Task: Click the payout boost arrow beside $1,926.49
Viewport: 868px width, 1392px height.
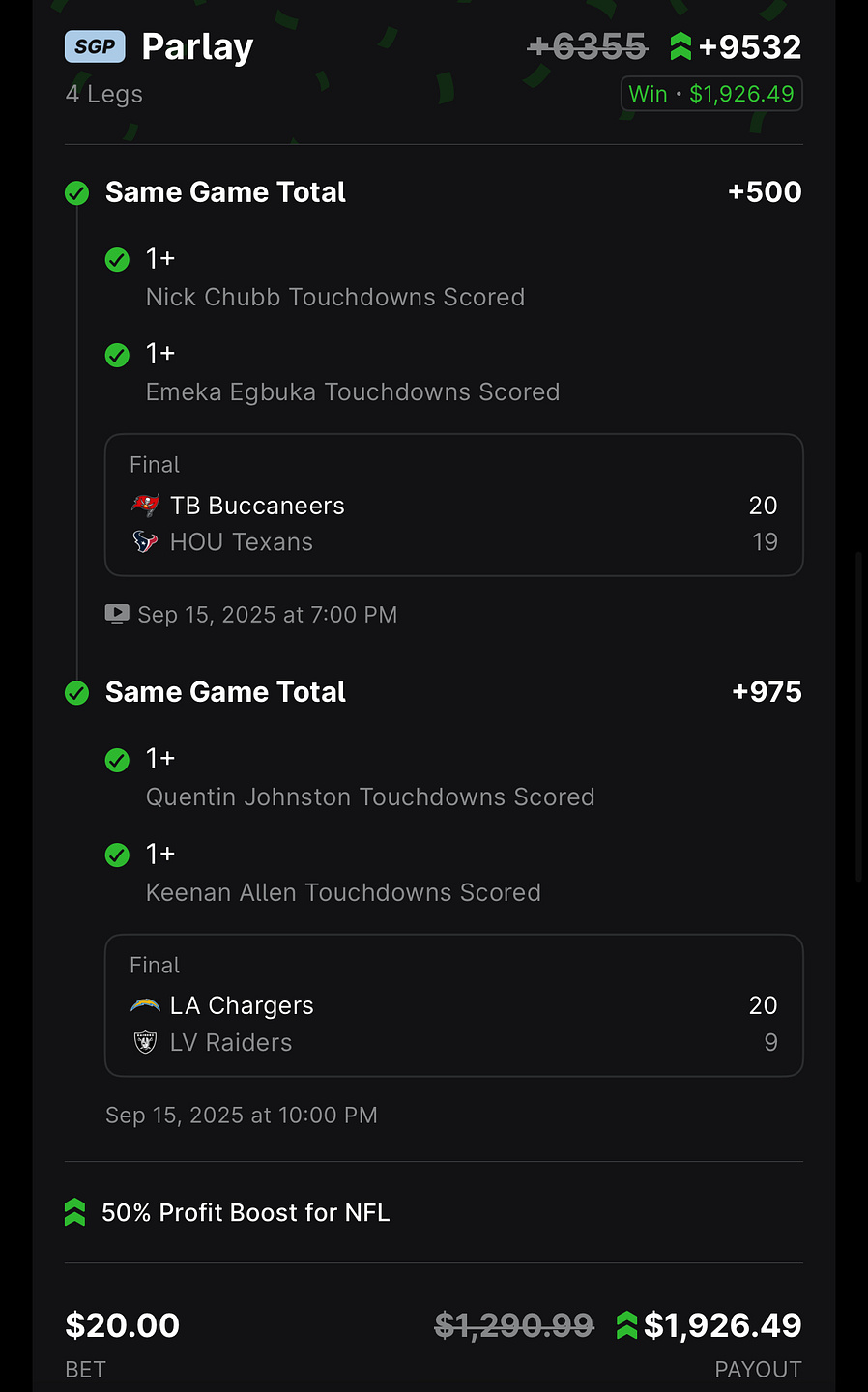Action: coord(626,1325)
